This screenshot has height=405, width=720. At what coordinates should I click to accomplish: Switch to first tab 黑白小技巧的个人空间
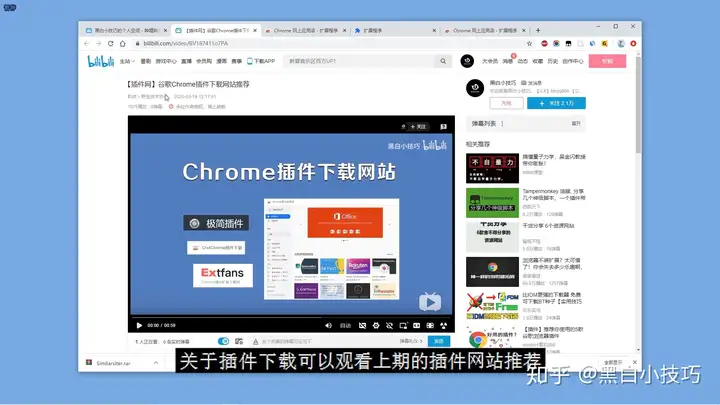[126, 30]
